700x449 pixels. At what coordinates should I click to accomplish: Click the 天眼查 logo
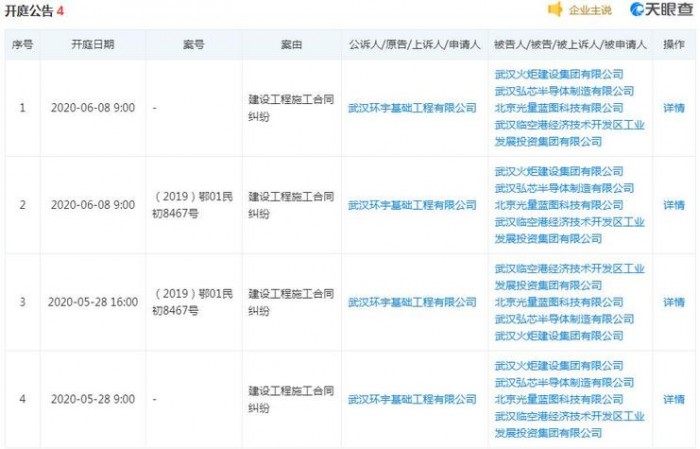[661, 9]
